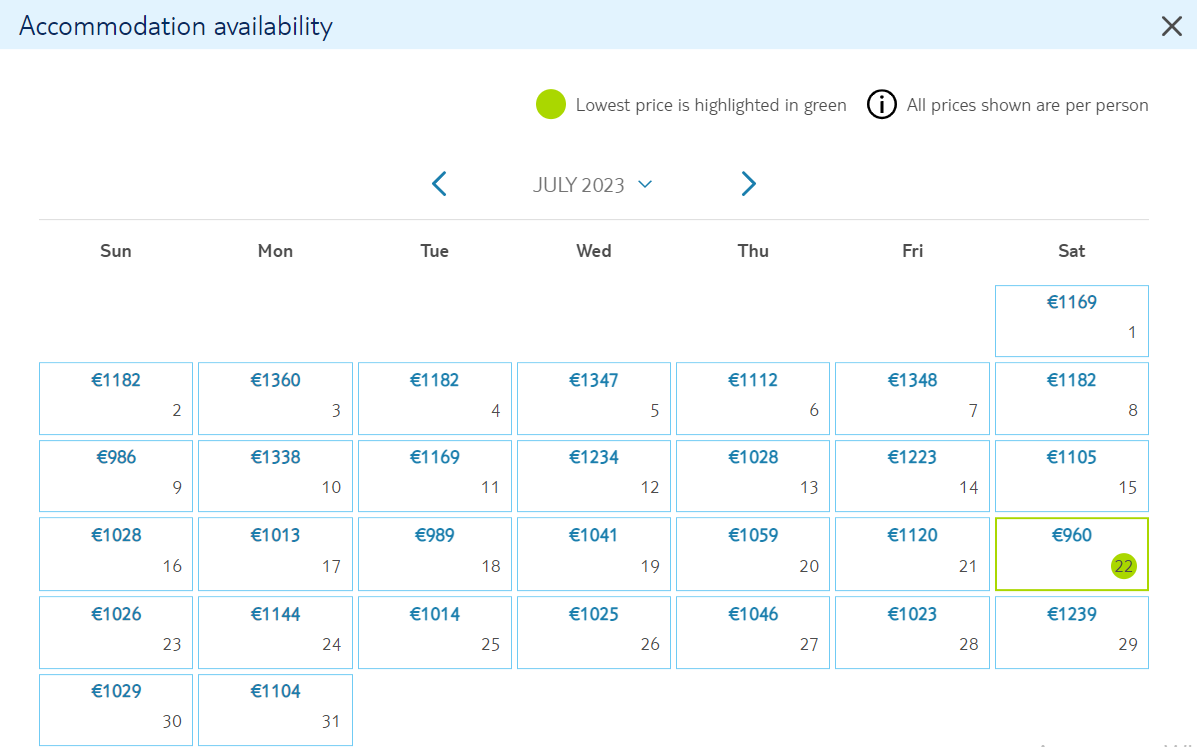
Task: Pick July 9 priced at €986
Action: pos(116,475)
